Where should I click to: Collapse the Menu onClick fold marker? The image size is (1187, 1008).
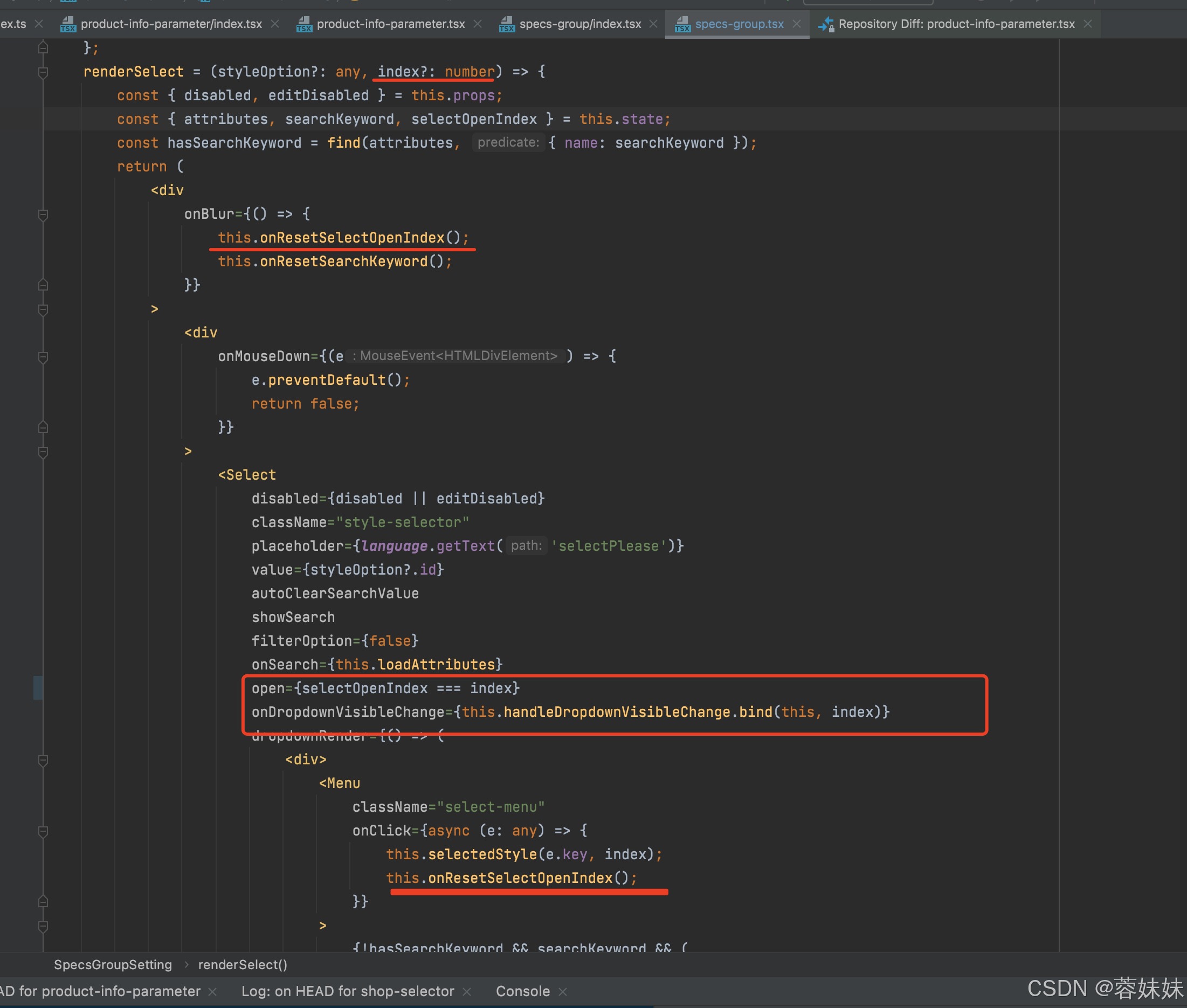43,831
